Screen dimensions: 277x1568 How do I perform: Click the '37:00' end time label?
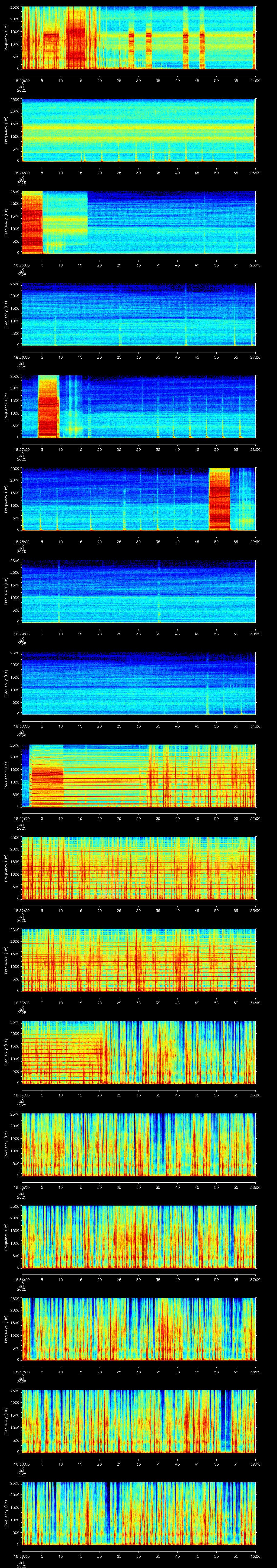click(x=256, y=1279)
